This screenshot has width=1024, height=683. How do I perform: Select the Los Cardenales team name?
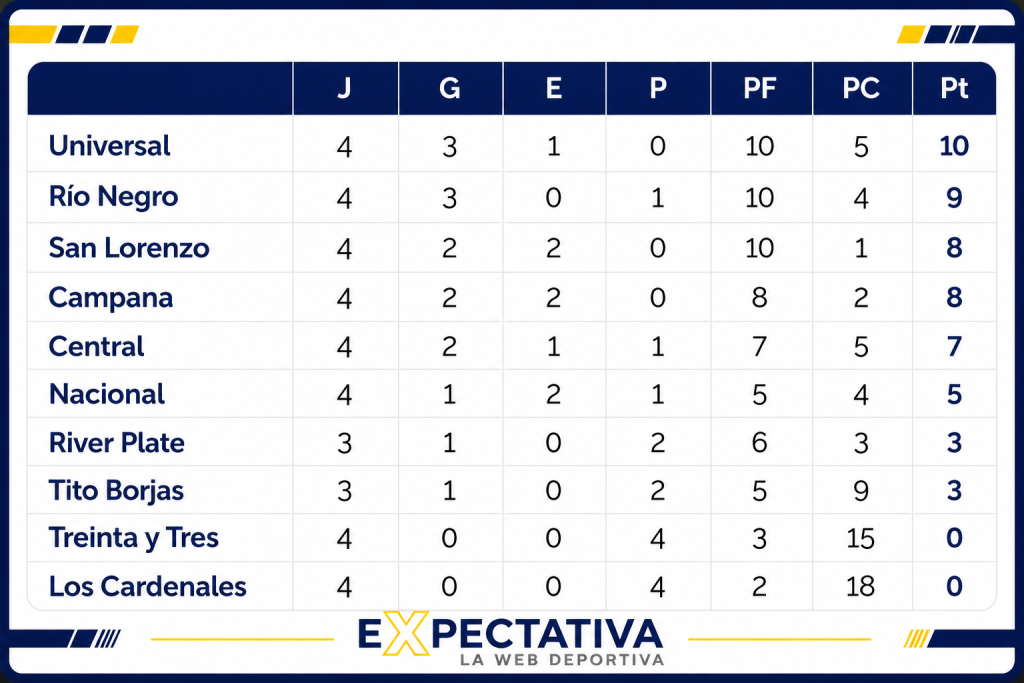tap(148, 586)
